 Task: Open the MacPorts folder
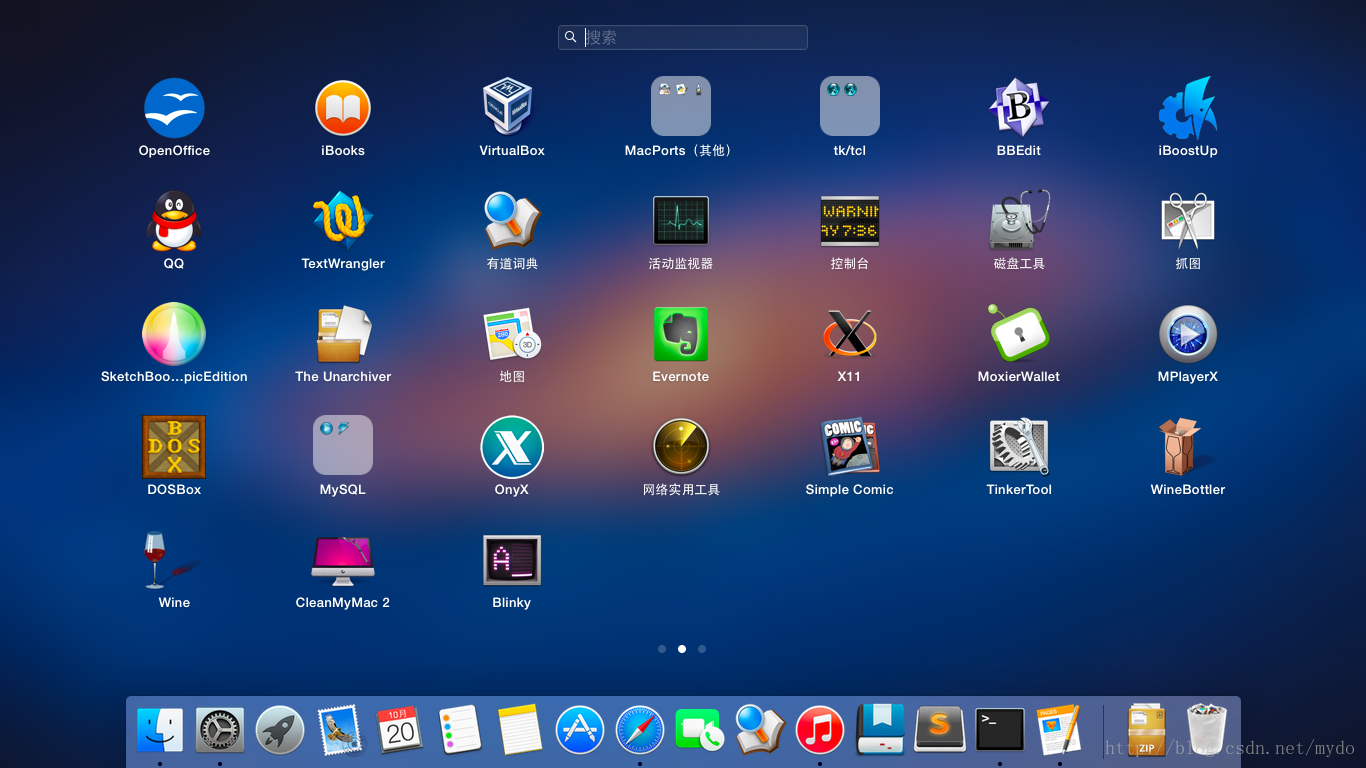(681, 106)
